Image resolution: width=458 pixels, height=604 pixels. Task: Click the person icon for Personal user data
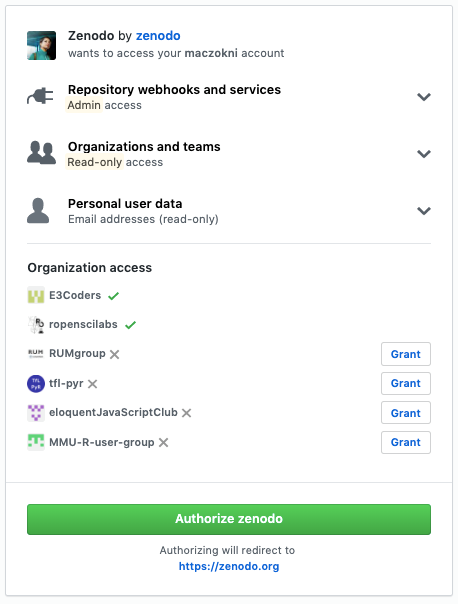38,211
